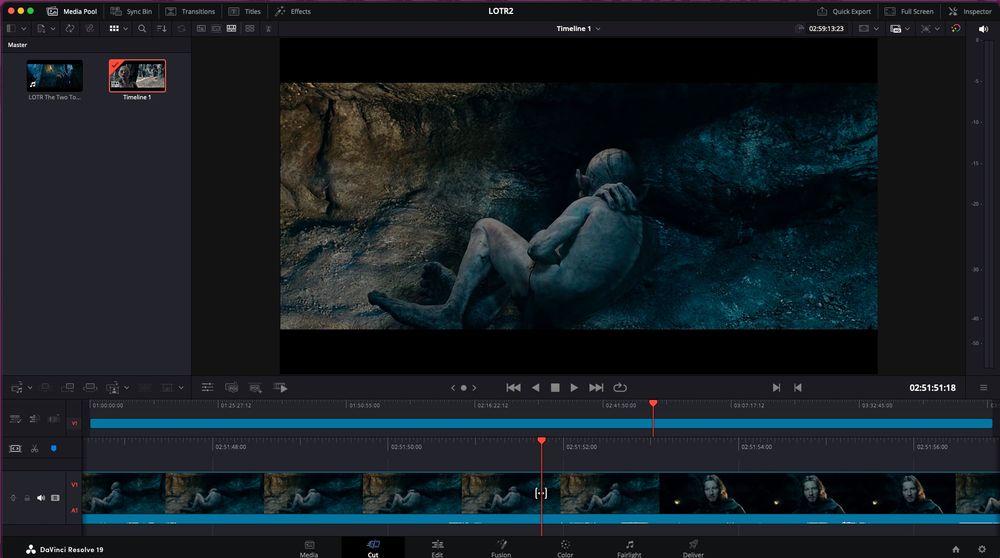Go to the first frame of timeline
1000x558 pixels.
pos(513,388)
